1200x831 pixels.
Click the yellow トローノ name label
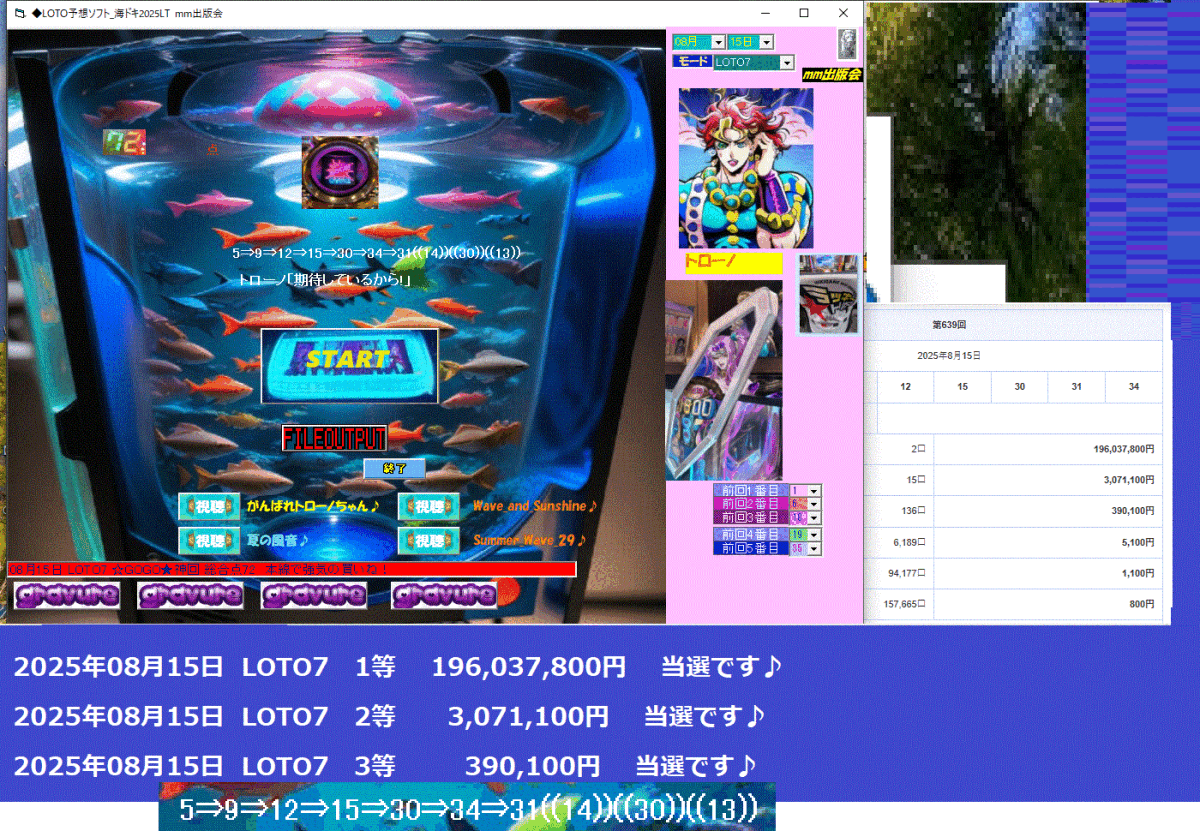click(732, 263)
